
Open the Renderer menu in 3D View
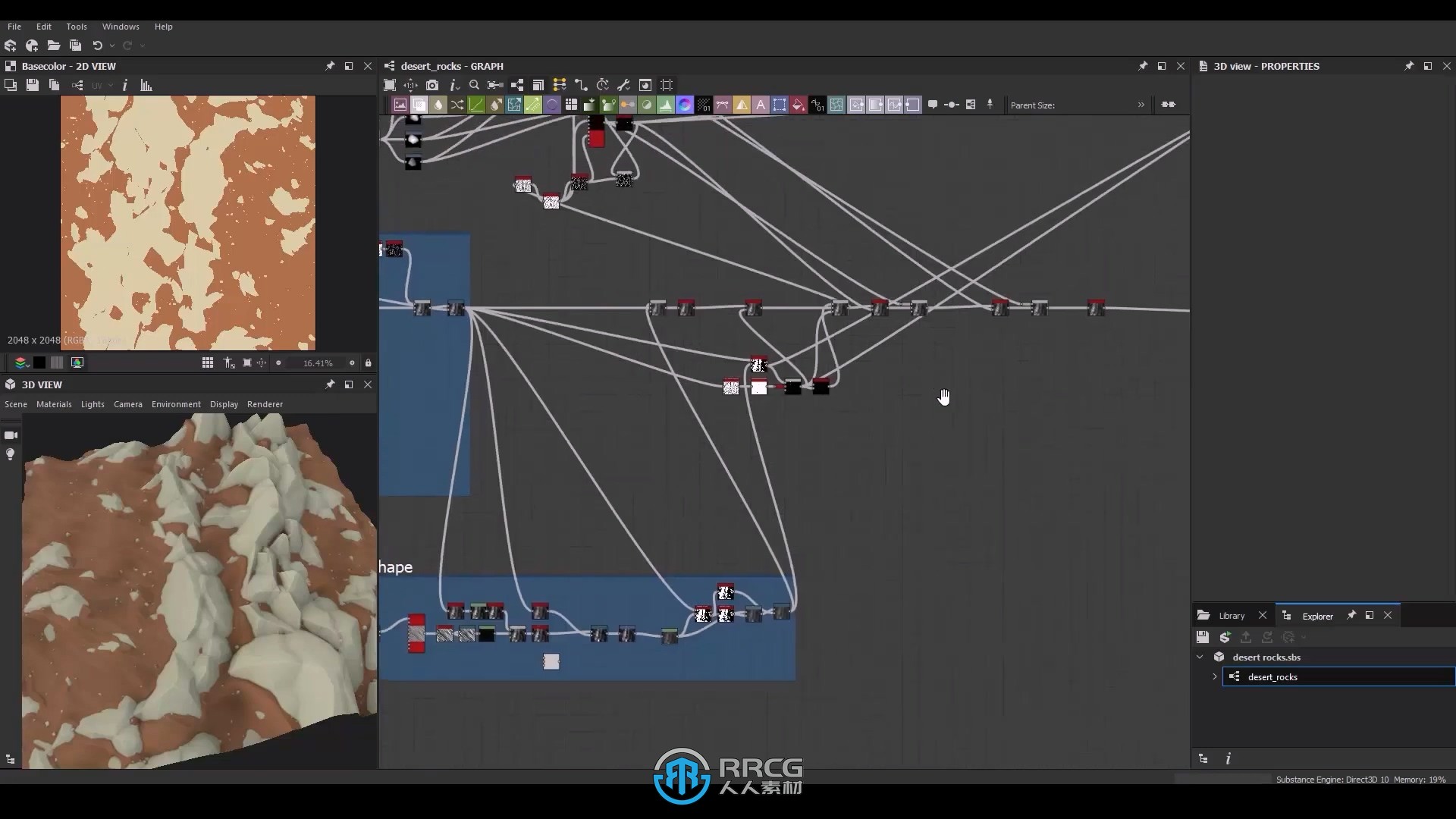(x=265, y=404)
